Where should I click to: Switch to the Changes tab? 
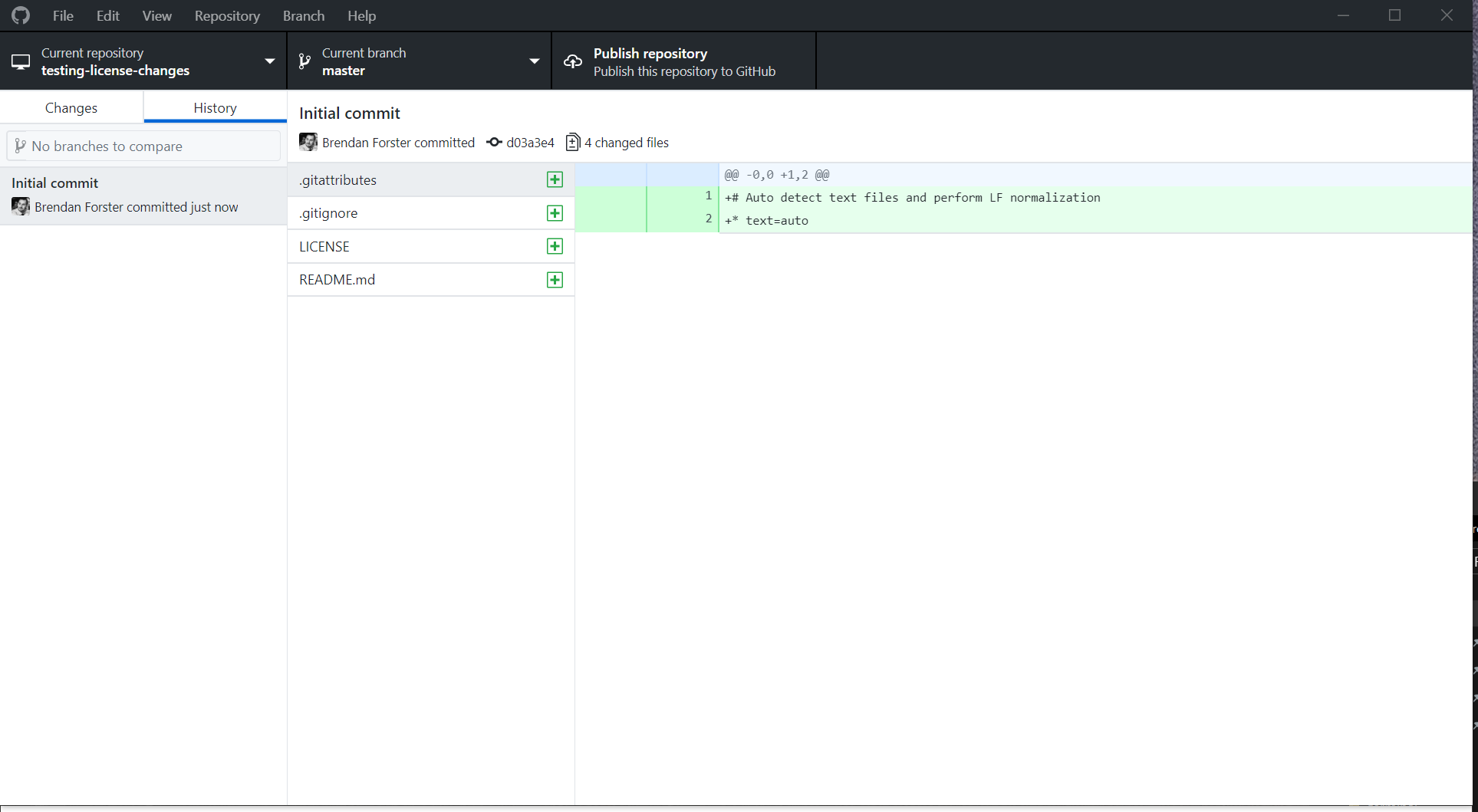pos(71,107)
